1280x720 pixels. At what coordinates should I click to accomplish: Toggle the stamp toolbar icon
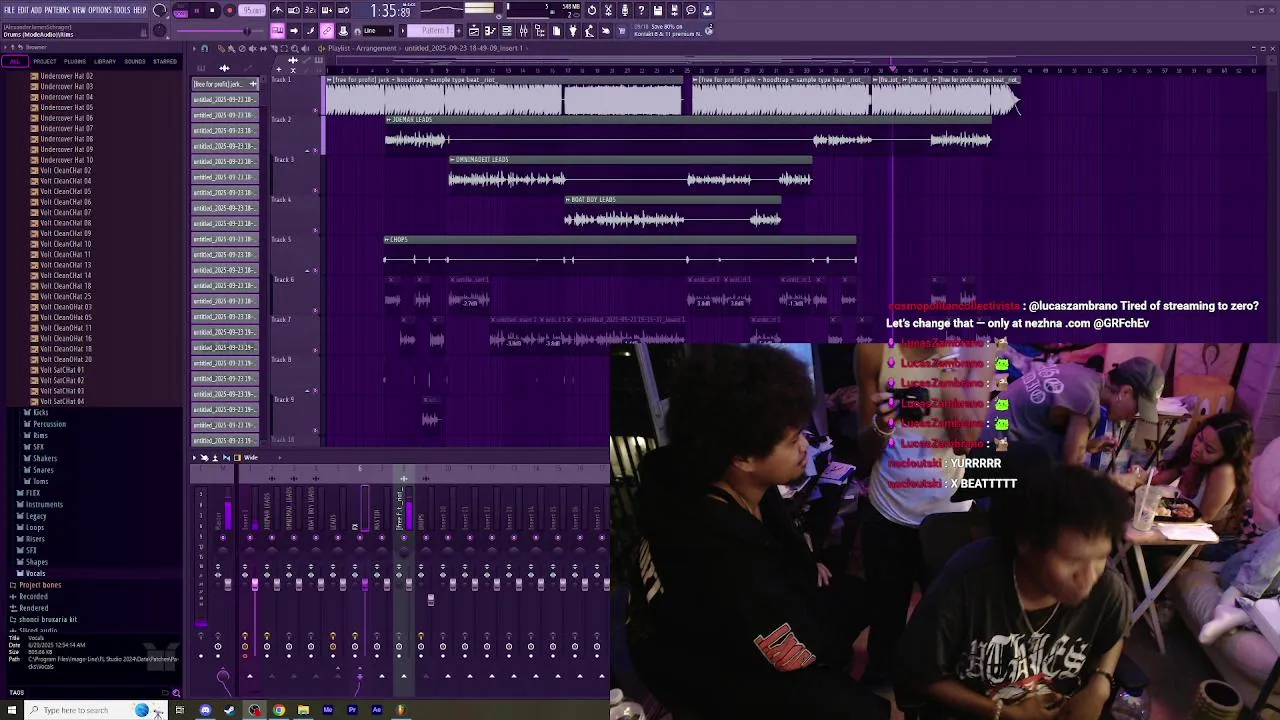click(343, 31)
